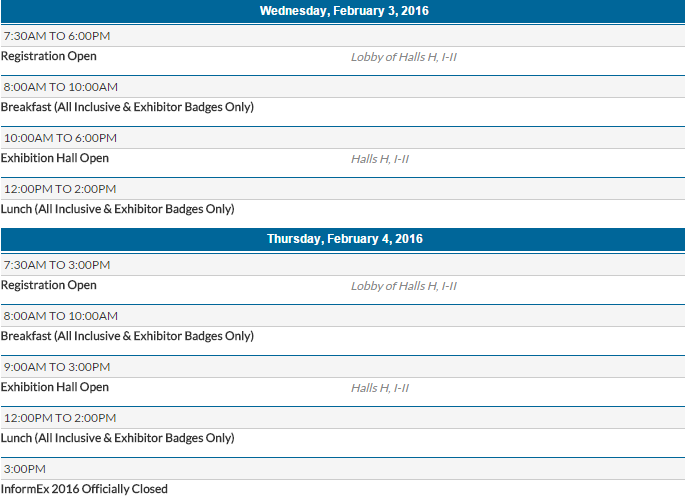685x504 pixels.
Task: Select the 10:00AM to 6:00PM time row
Action: 60,138
